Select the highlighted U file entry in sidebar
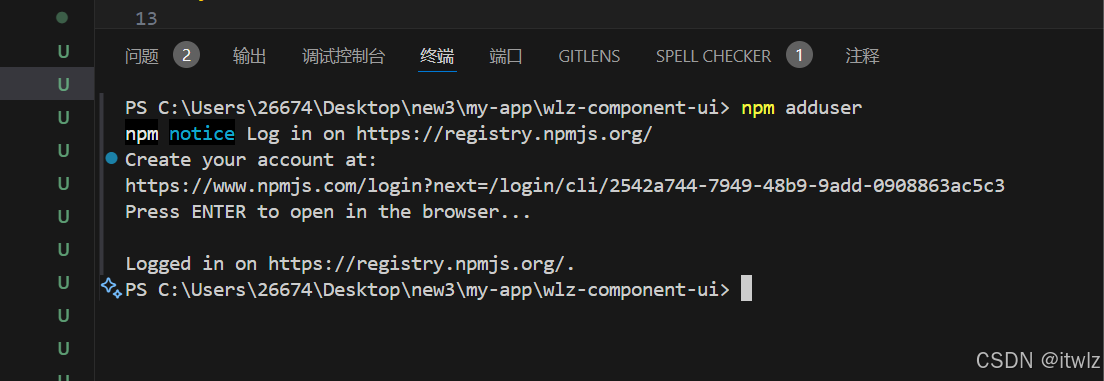Image resolution: width=1104 pixels, height=381 pixels. 63,85
